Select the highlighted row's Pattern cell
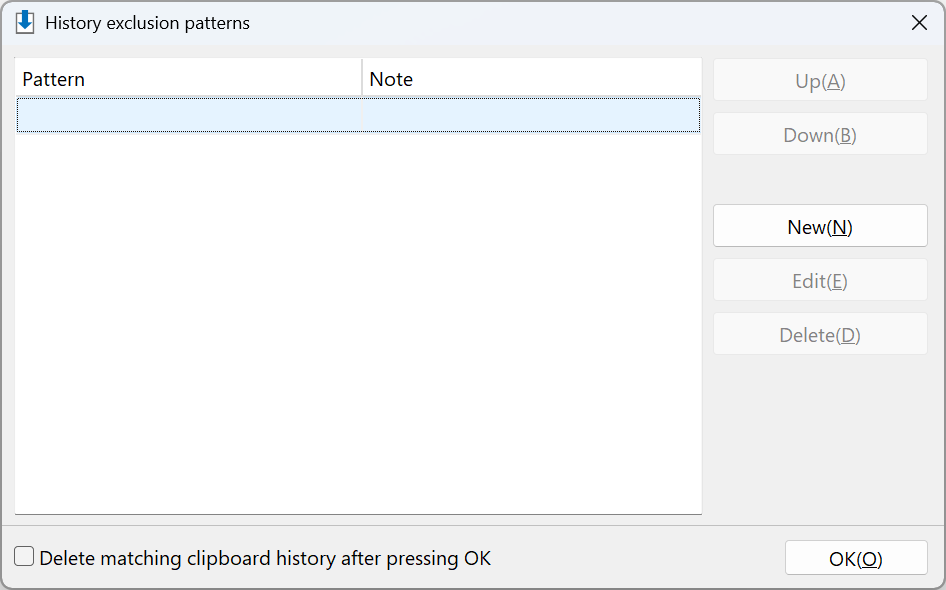 point(189,115)
